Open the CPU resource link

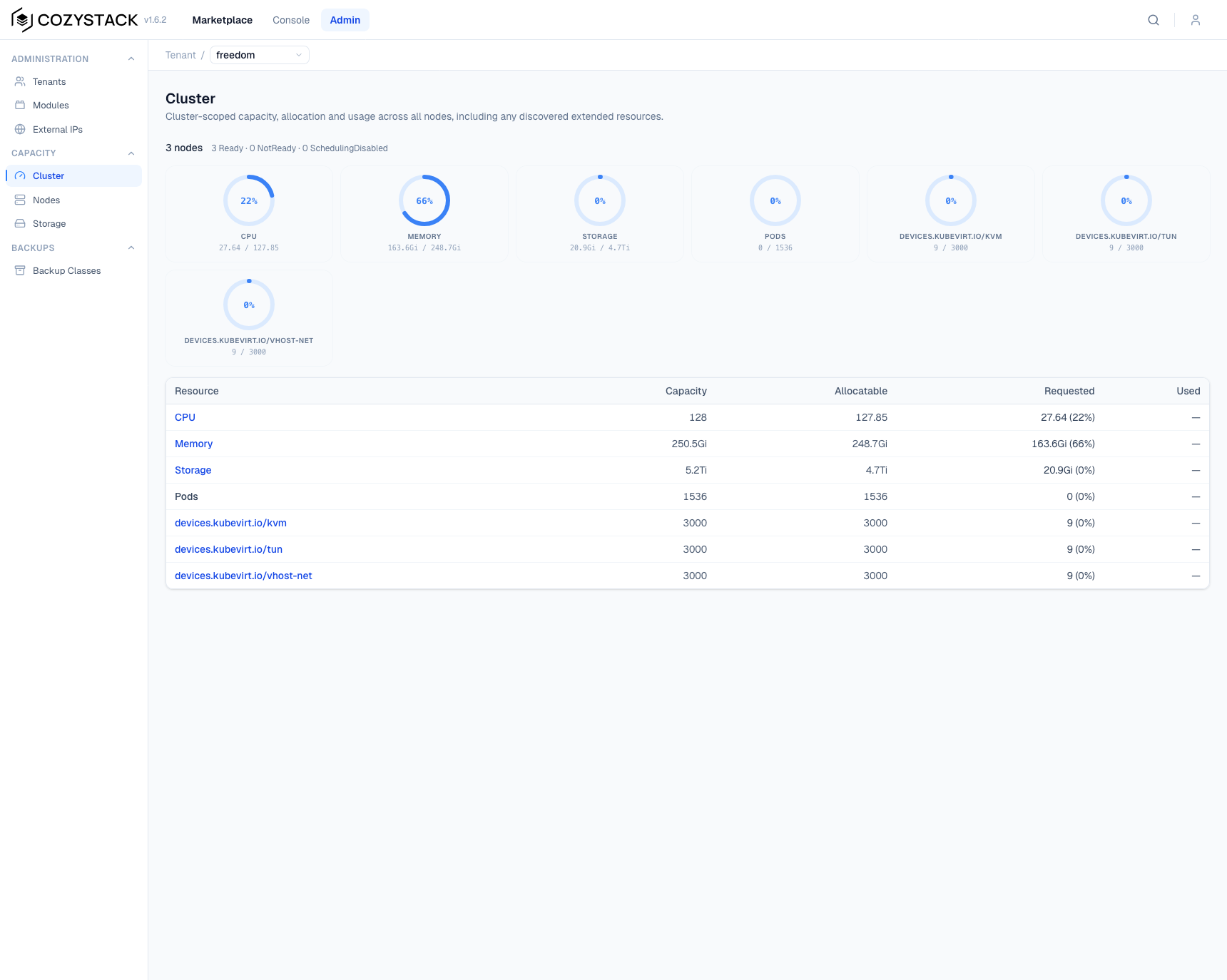point(185,417)
